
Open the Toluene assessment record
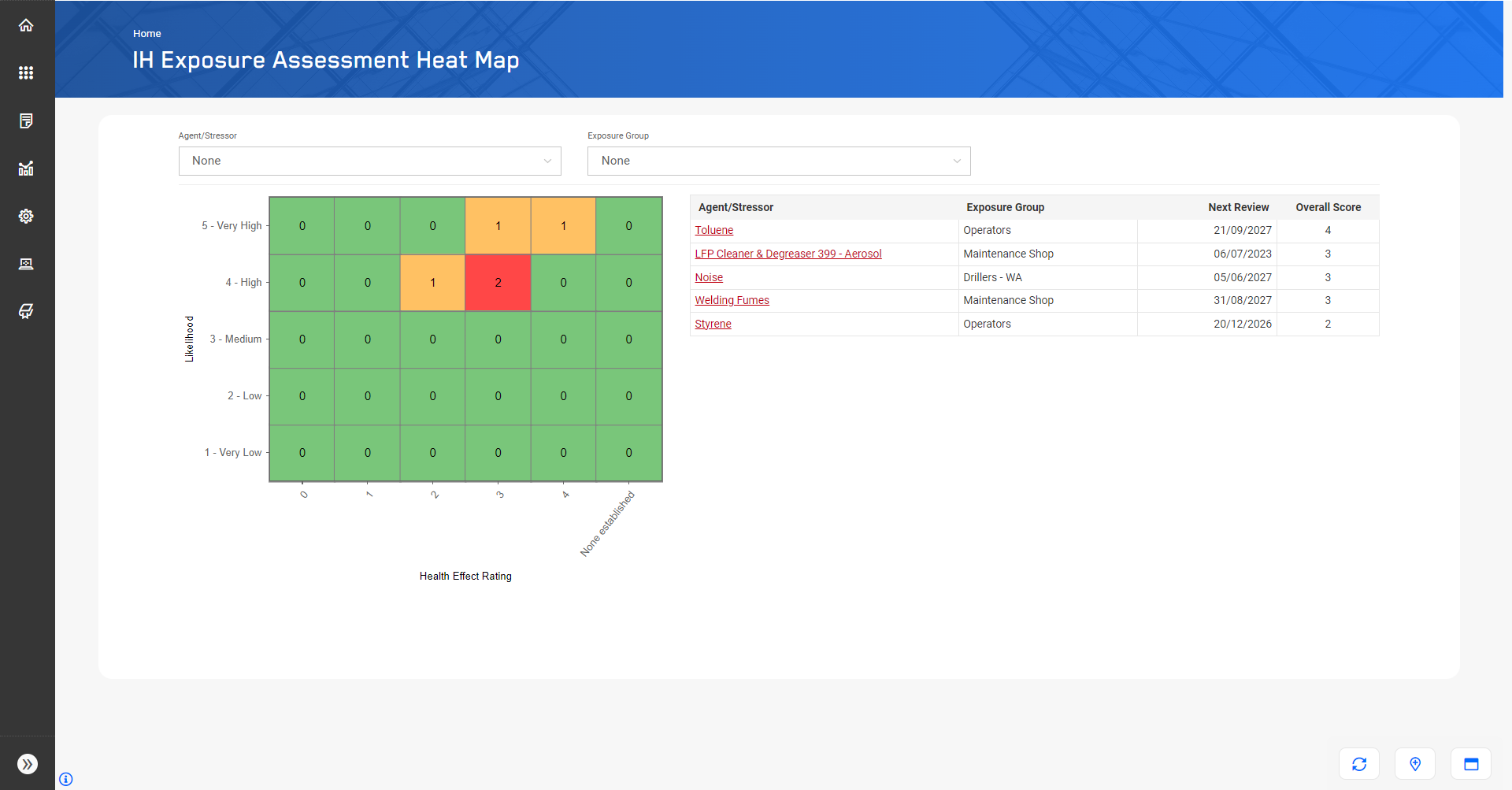point(713,230)
